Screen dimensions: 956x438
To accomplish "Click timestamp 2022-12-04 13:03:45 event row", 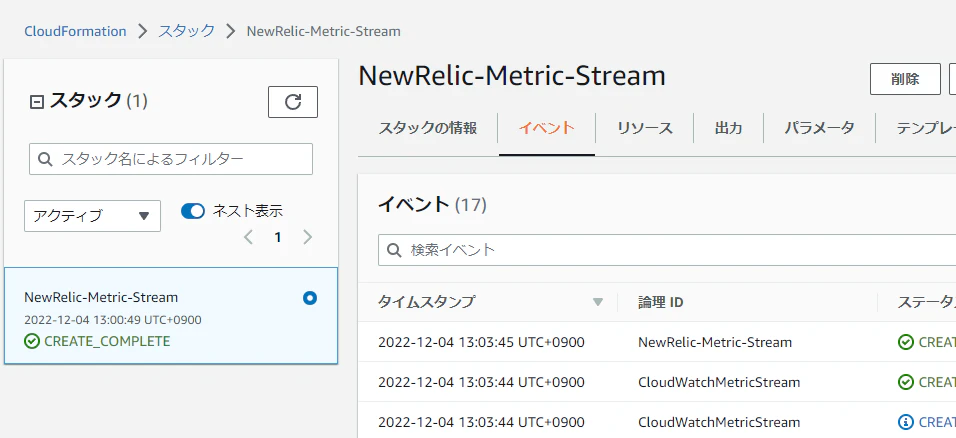I will tap(481, 342).
